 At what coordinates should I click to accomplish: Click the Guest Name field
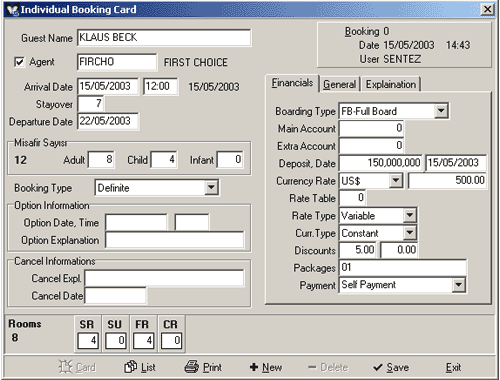pos(164,37)
